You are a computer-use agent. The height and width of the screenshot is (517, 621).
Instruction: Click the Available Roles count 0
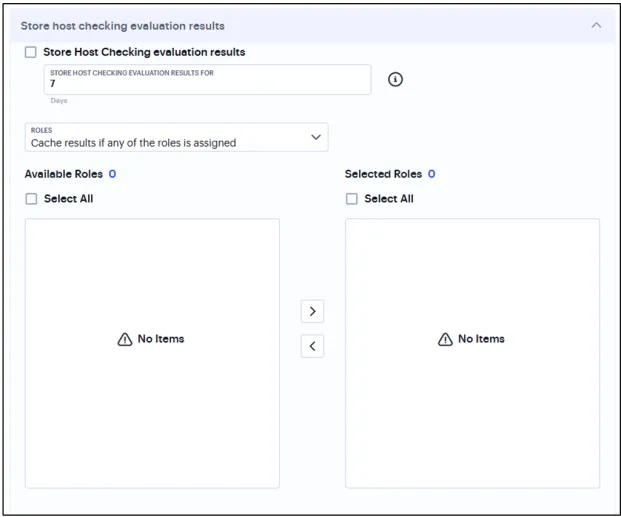point(112,174)
